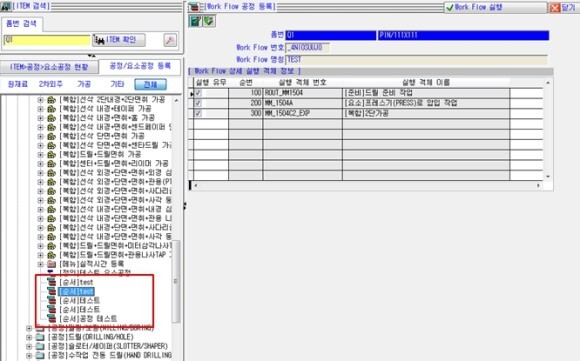Expand the 선삭 내경+면취+센드페이퍼 tree node

(x=40, y=127)
